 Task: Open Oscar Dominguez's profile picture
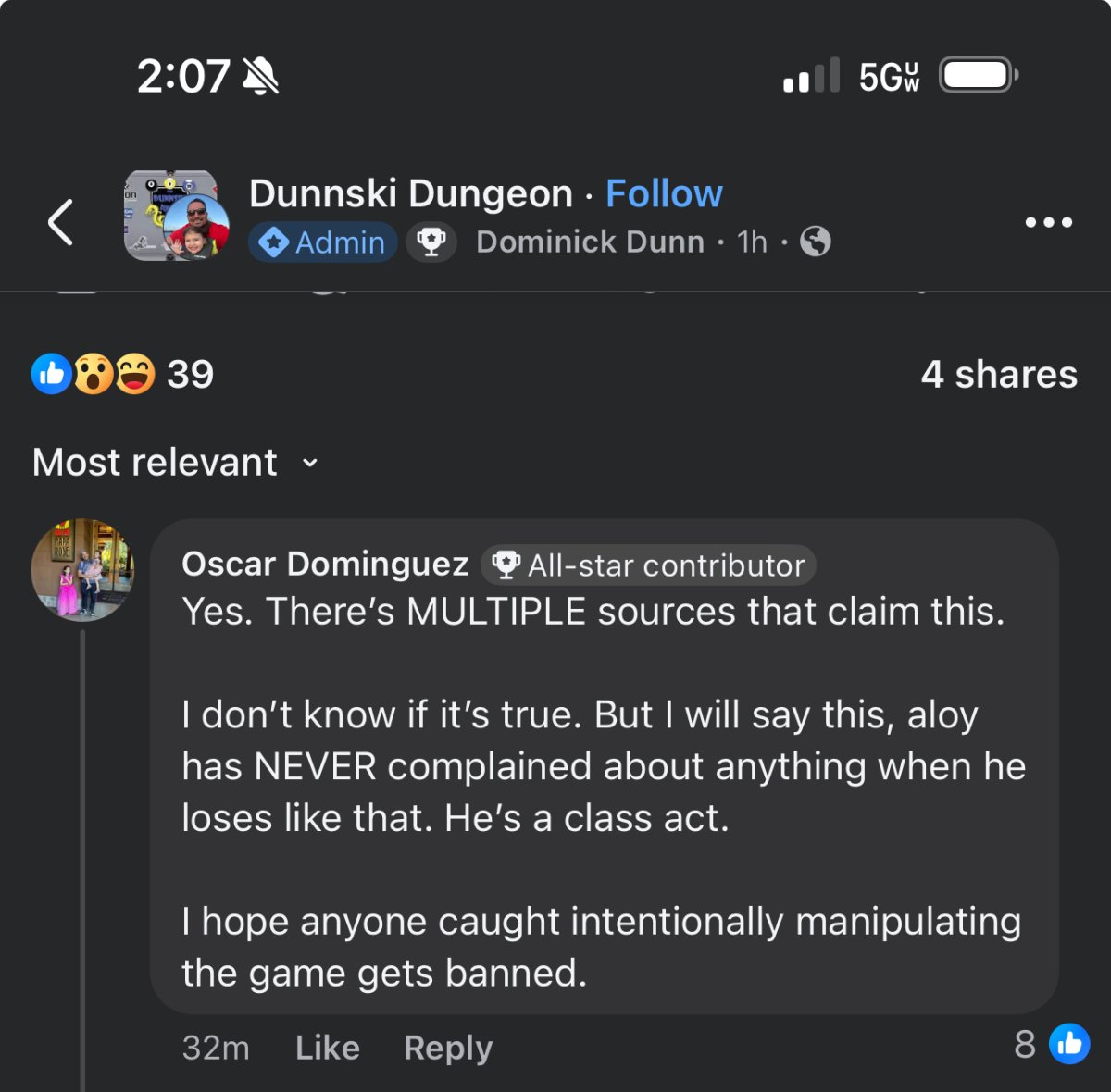[x=82, y=569]
